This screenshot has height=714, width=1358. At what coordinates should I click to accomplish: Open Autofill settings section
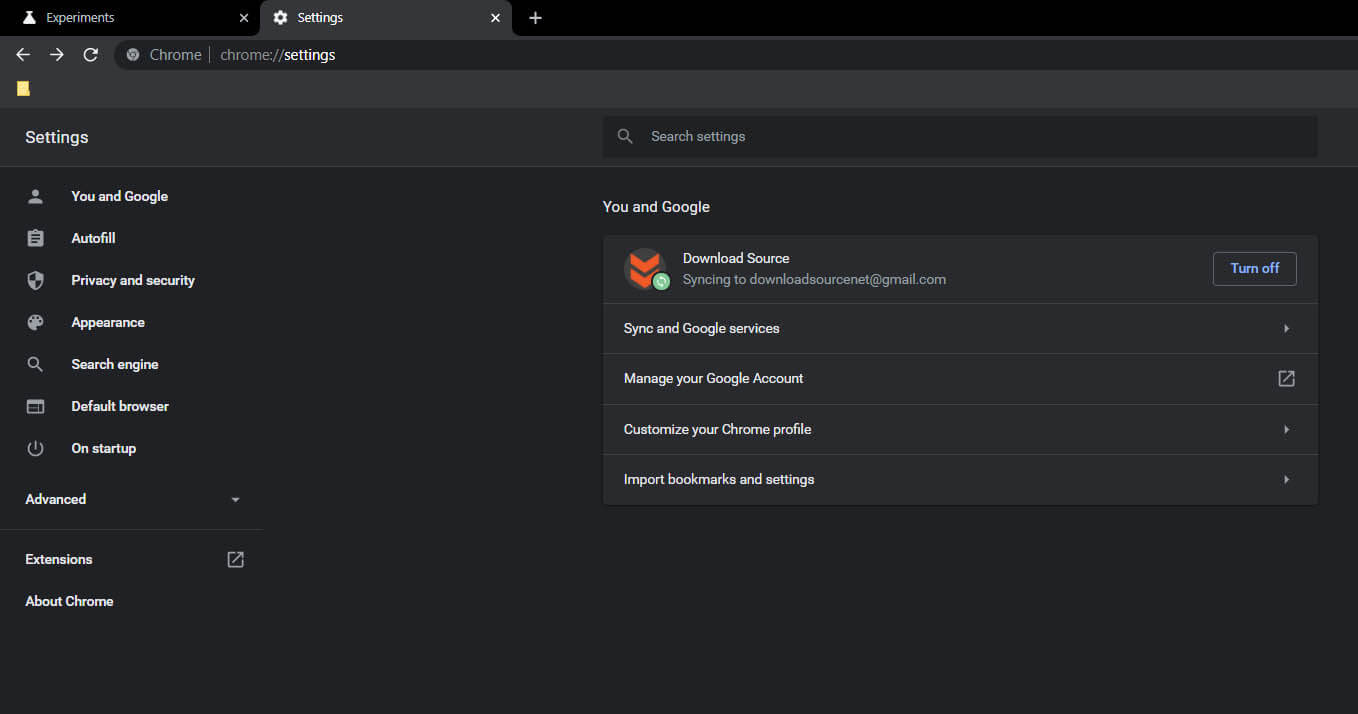pos(93,238)
